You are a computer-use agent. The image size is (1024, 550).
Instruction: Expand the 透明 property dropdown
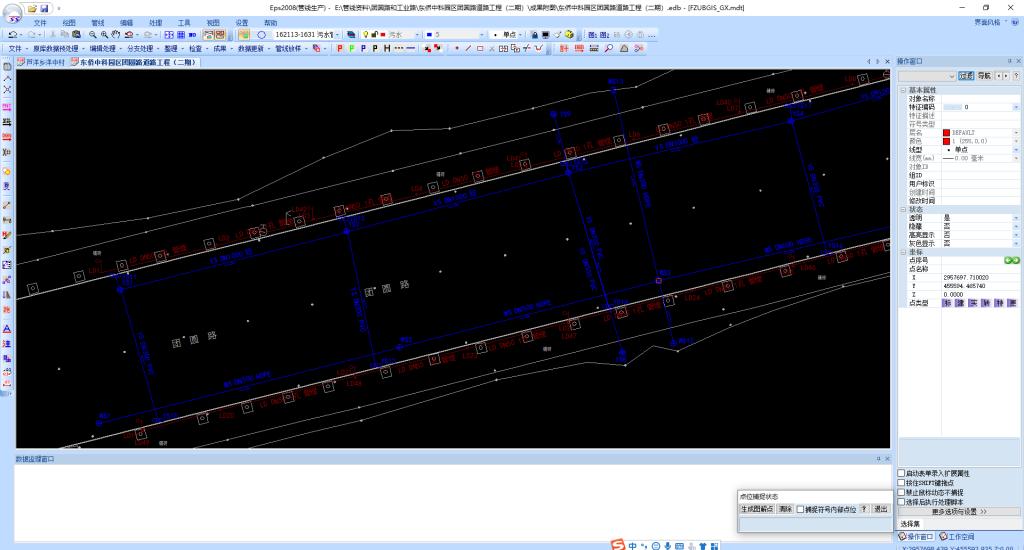(x=1016, y=217)
